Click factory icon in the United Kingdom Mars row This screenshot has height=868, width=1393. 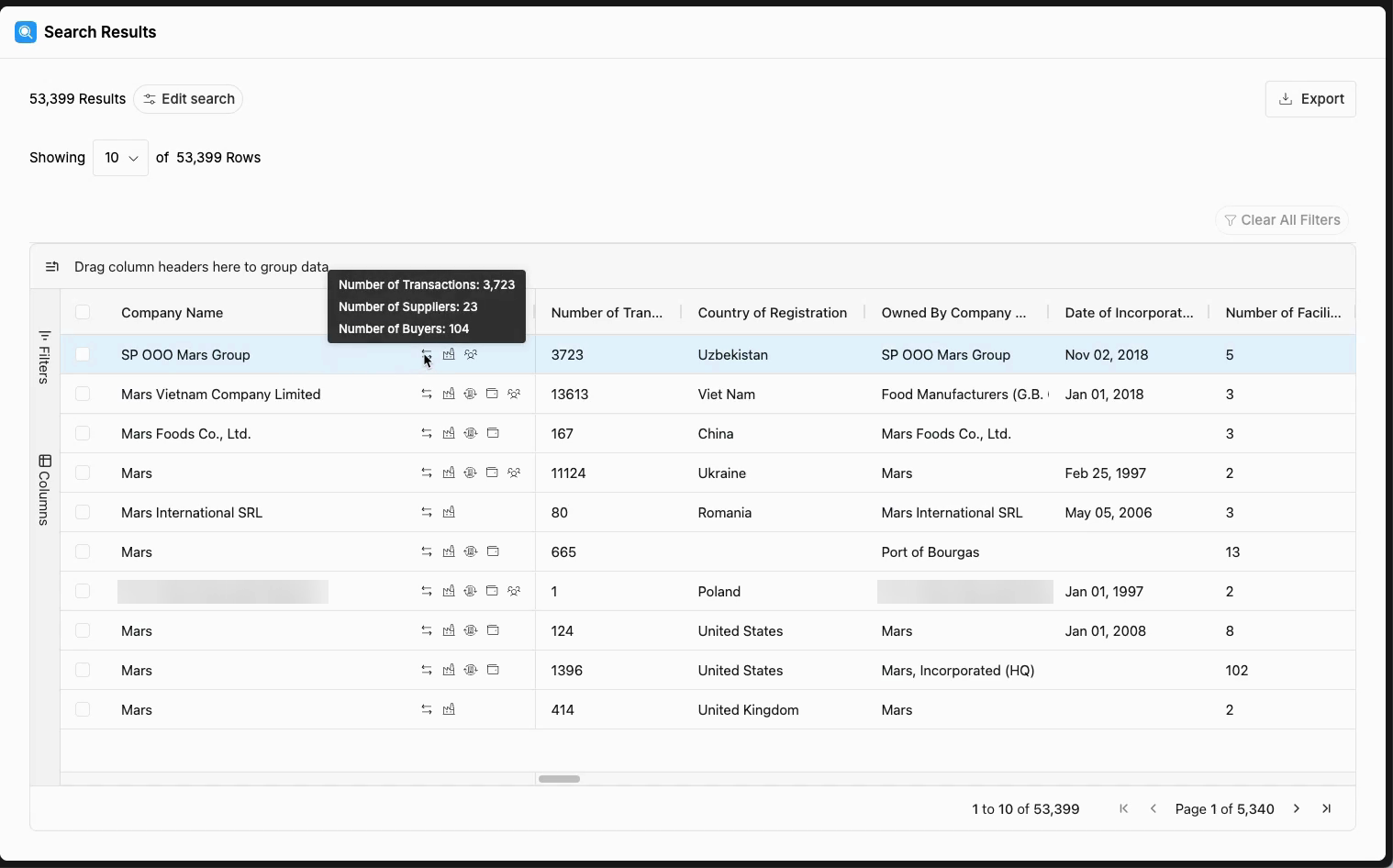coord(449,709)
